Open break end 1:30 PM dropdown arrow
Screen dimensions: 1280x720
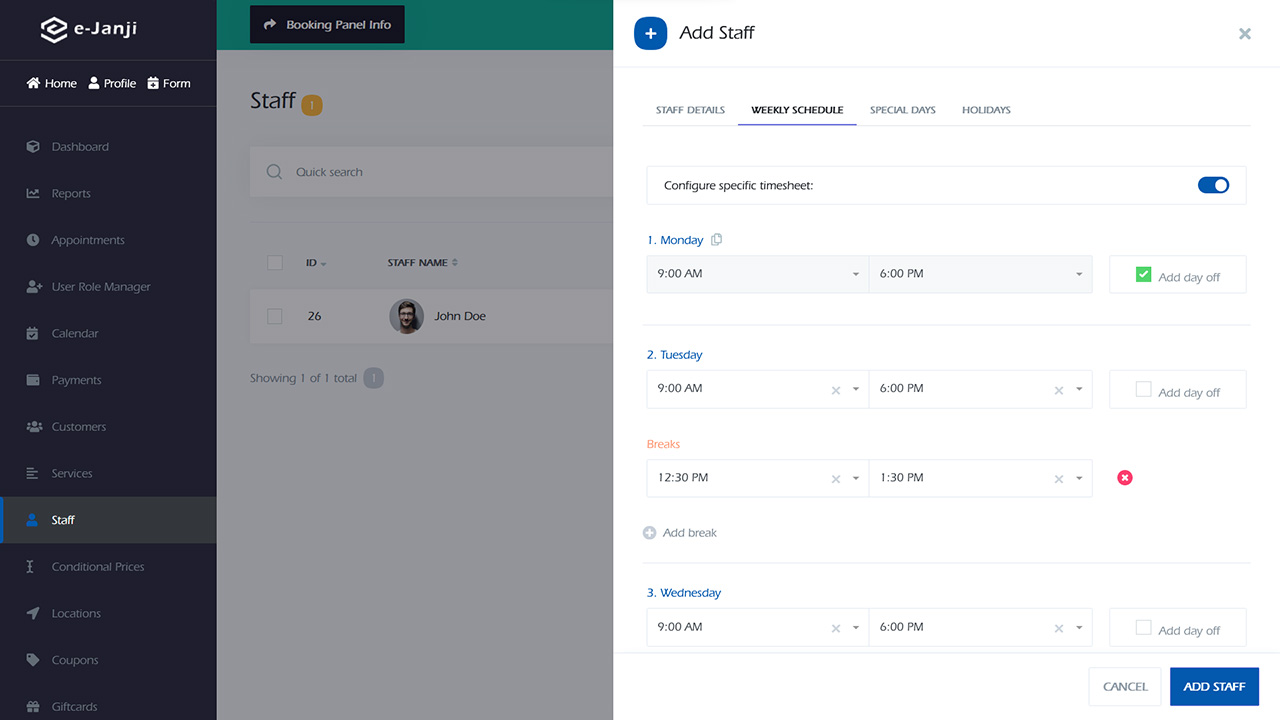(x=1079, y=478)
